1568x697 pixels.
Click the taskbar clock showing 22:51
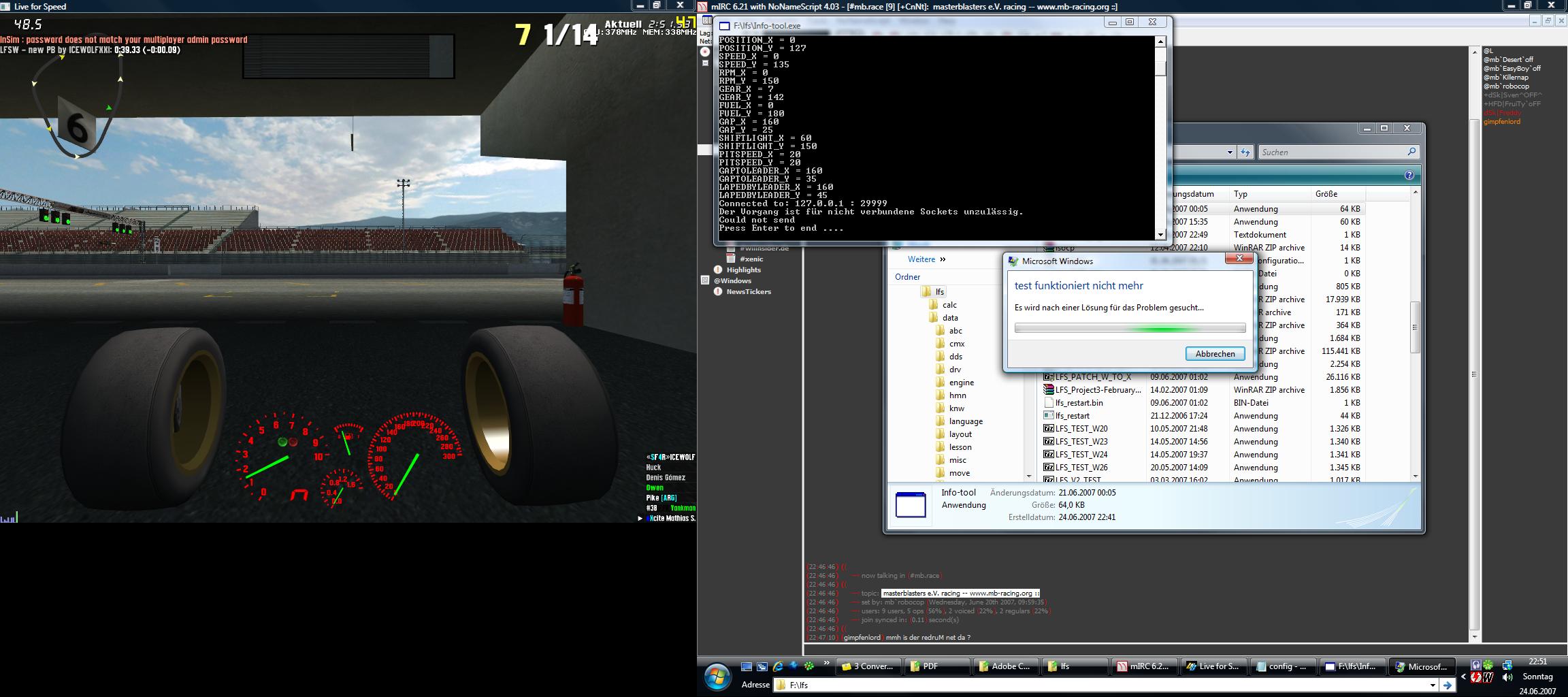[1537, 662]
